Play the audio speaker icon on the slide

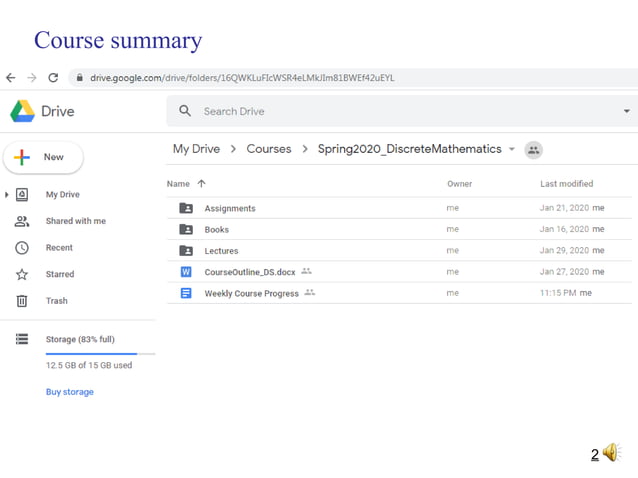[612, 454]
